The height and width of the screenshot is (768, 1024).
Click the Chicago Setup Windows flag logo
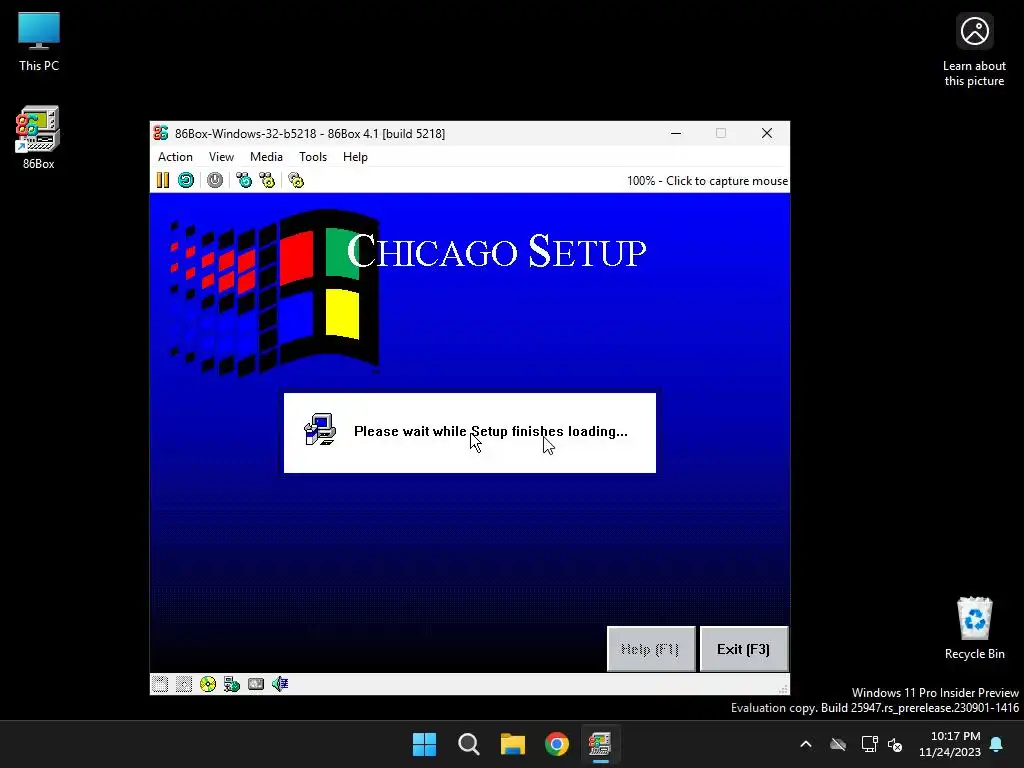(274, 291)
